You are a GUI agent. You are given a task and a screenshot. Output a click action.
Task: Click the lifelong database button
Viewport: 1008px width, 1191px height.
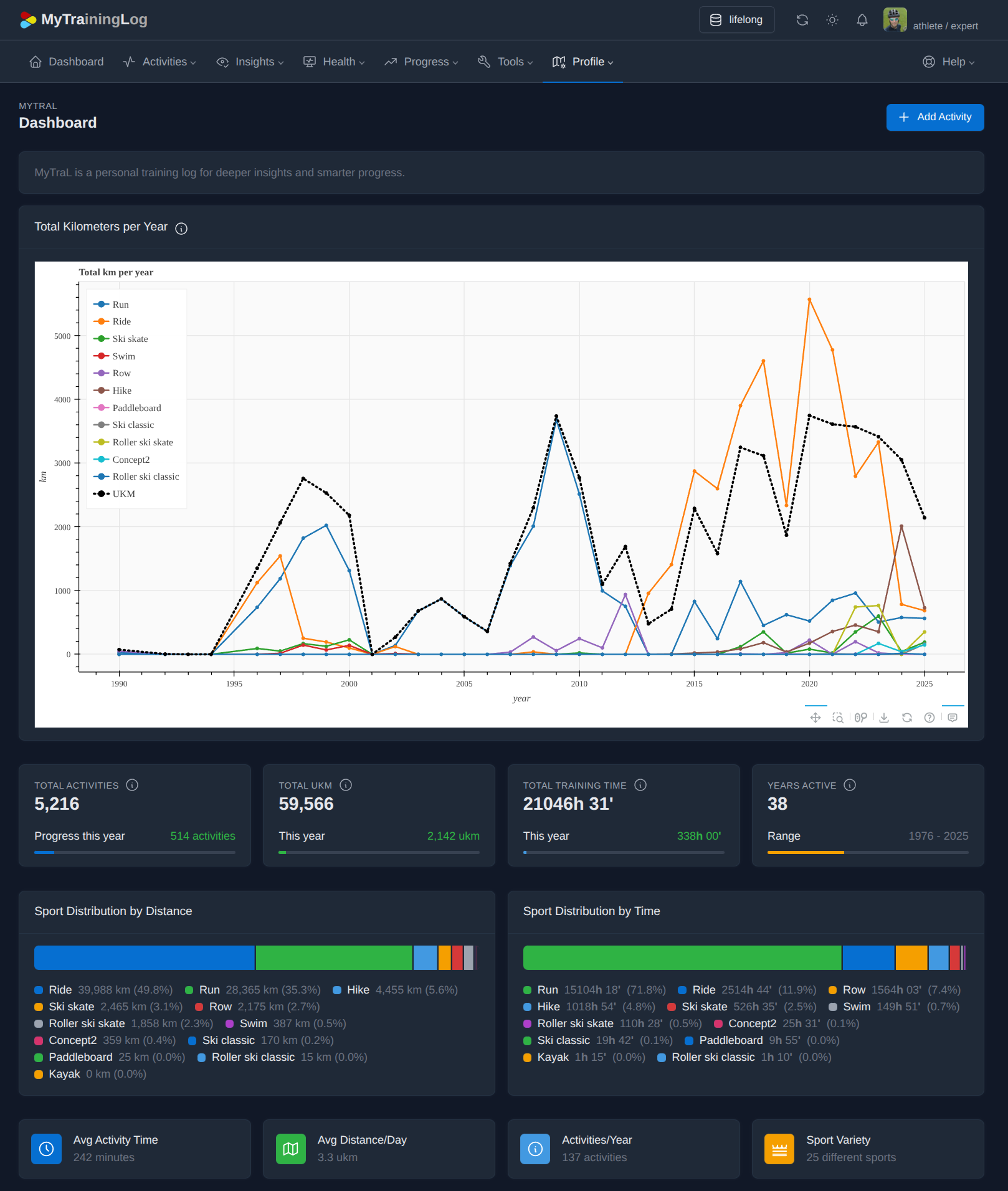click(x=736, y=19)
